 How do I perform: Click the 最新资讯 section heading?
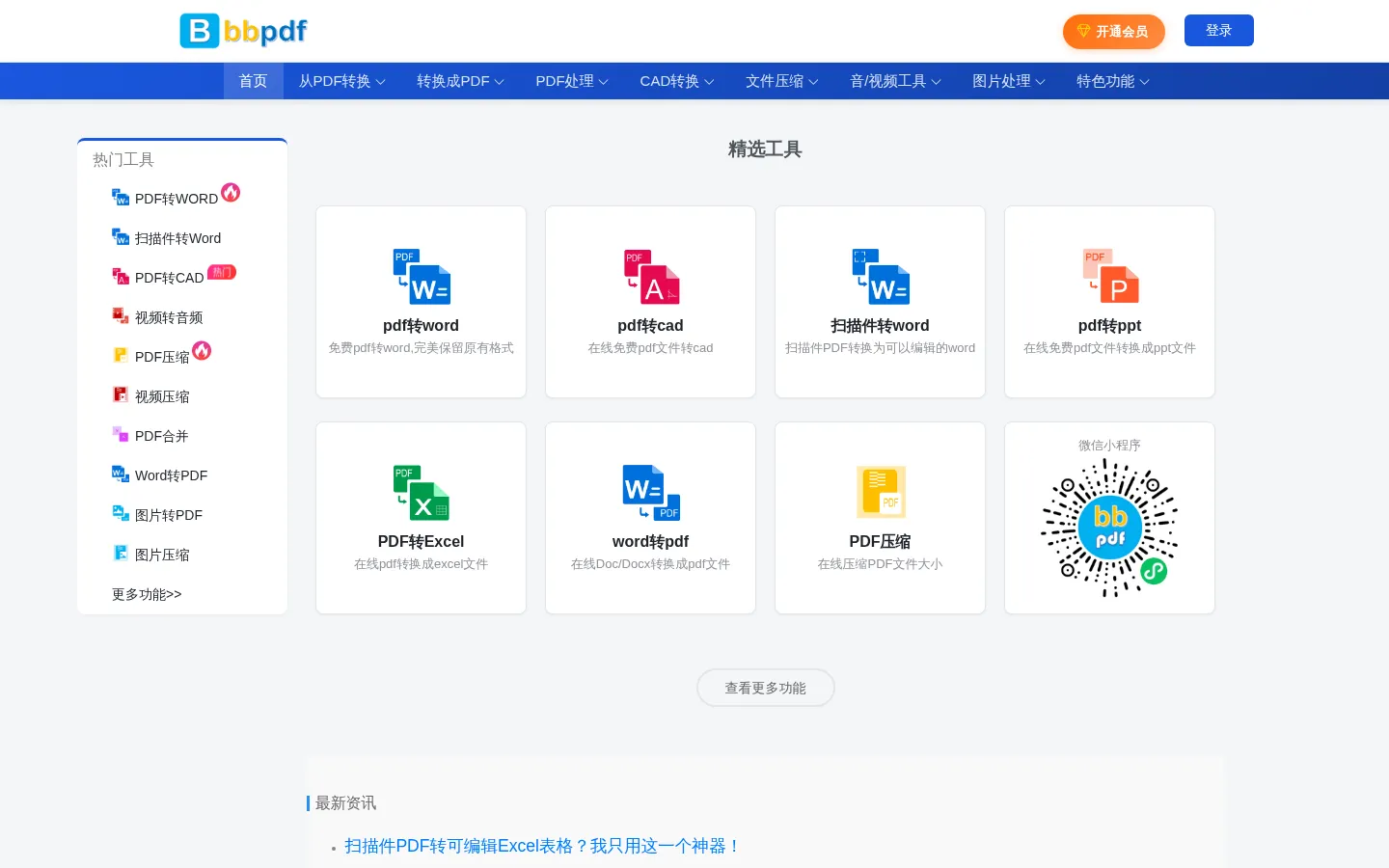346,803
